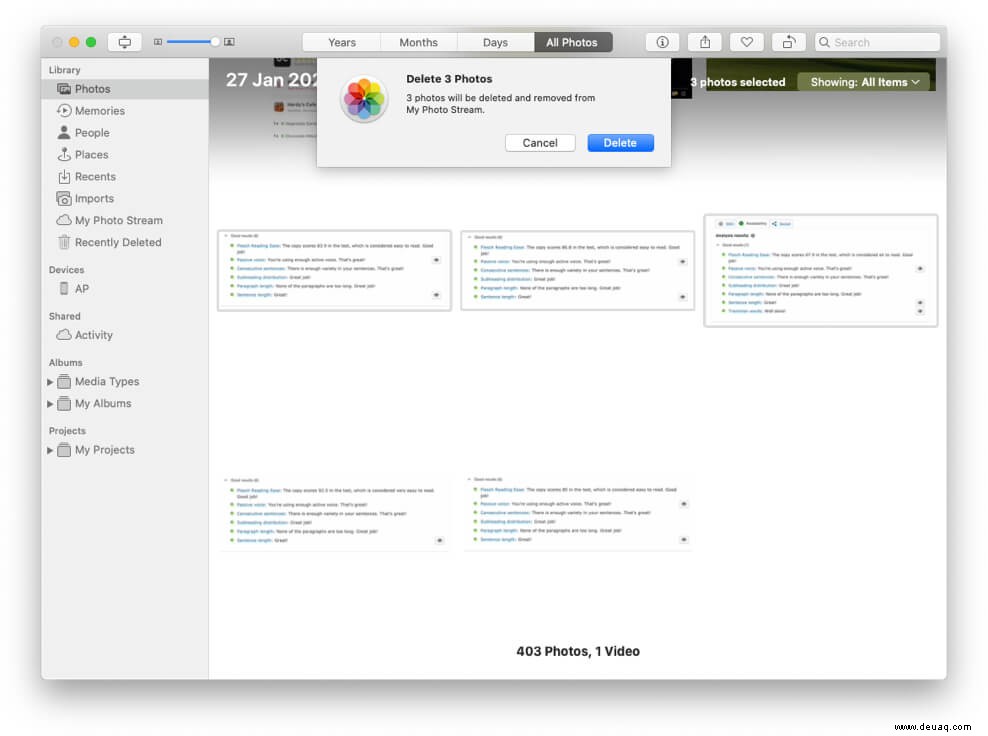The width and height of the screenshot is (988, 736).
Task: Cancel the Delete 3 Photos dialog
Action: (x=540, y=143)
